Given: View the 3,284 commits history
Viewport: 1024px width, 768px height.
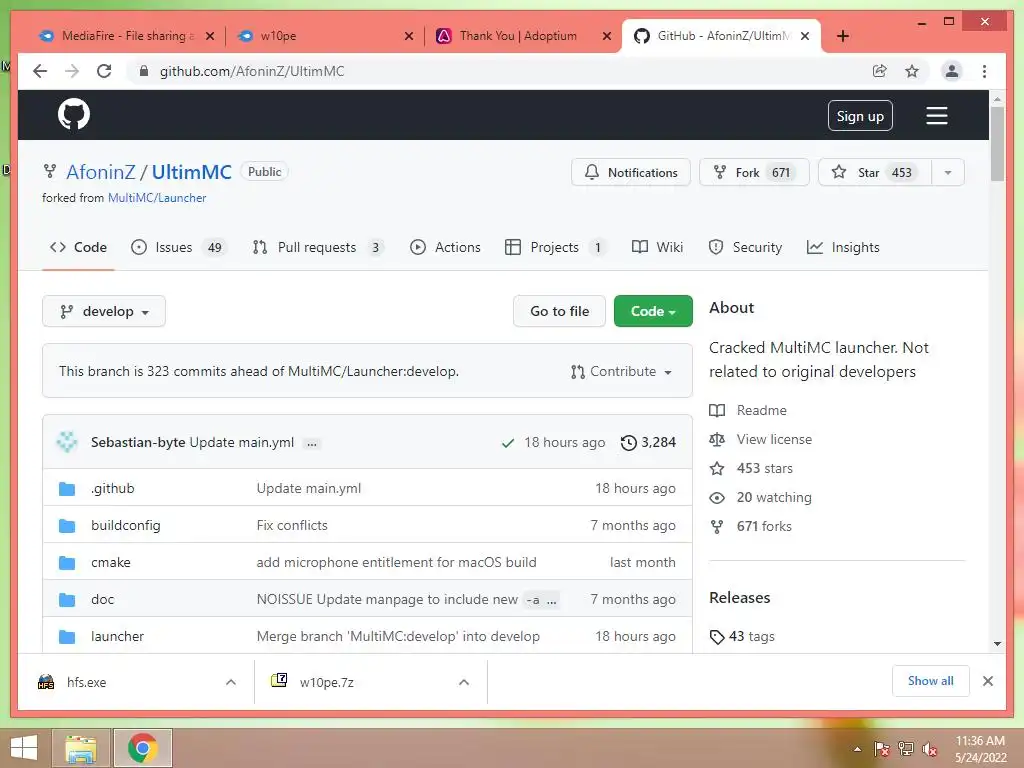Looking at the screenshot, I should pos(648,443).
